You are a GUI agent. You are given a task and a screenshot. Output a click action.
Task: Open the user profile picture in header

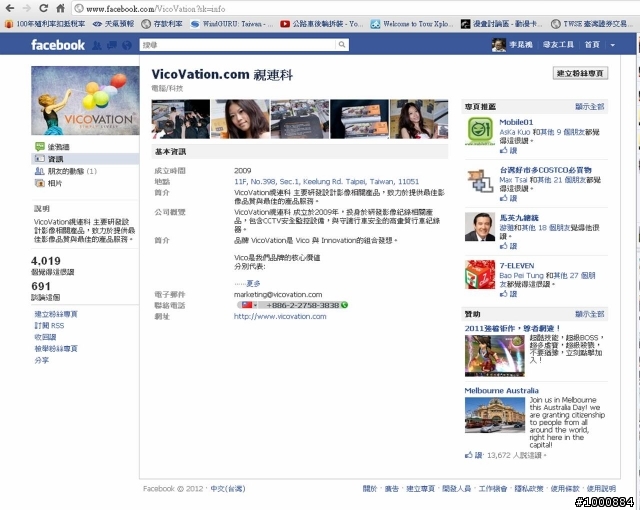point(499,45)
